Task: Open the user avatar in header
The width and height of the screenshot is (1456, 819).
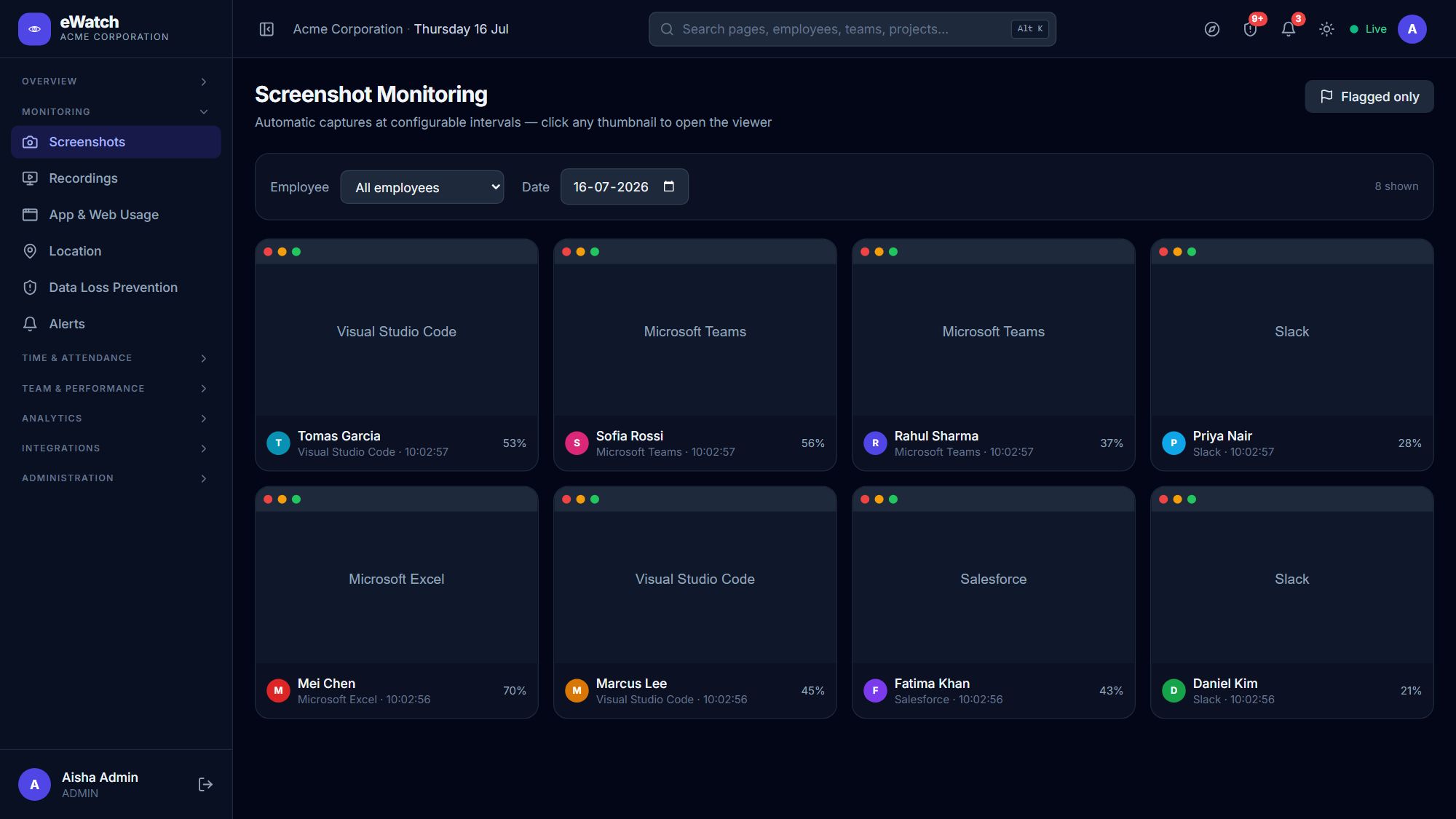Action: [1412, 29]
